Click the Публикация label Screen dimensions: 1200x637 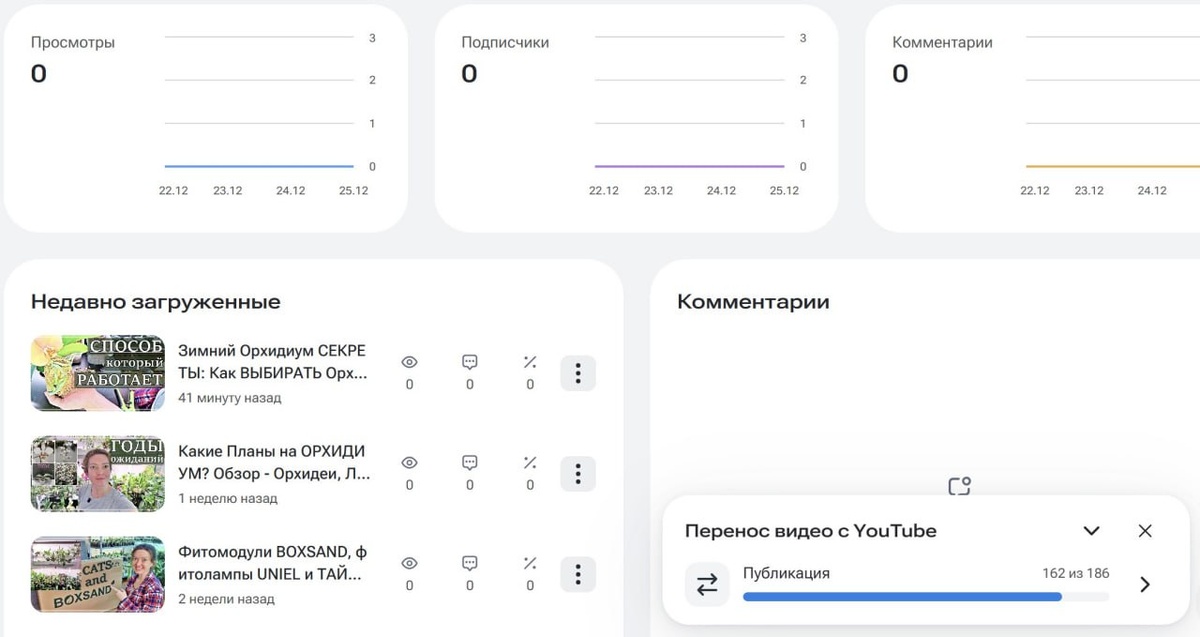pos(786,574)
